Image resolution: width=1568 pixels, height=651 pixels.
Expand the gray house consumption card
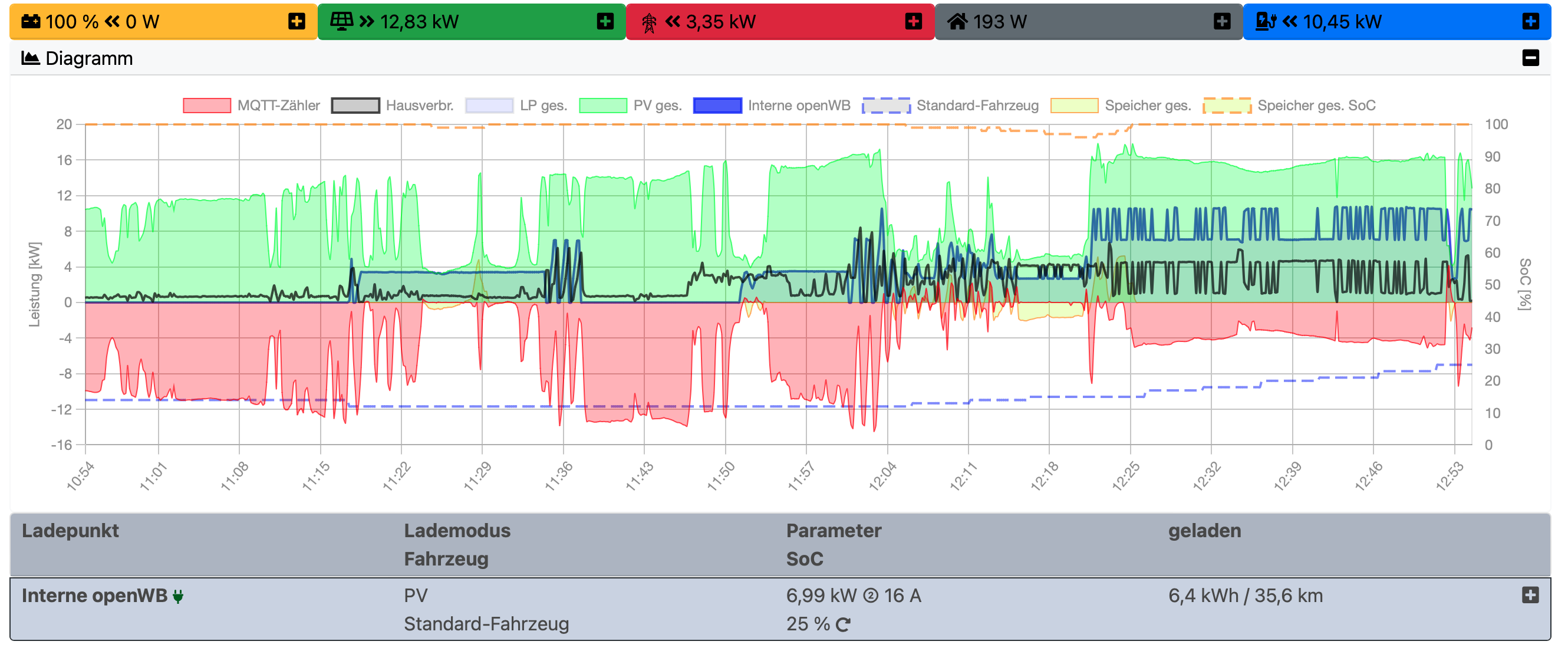pyautogui.click(x=1221, y=21)
